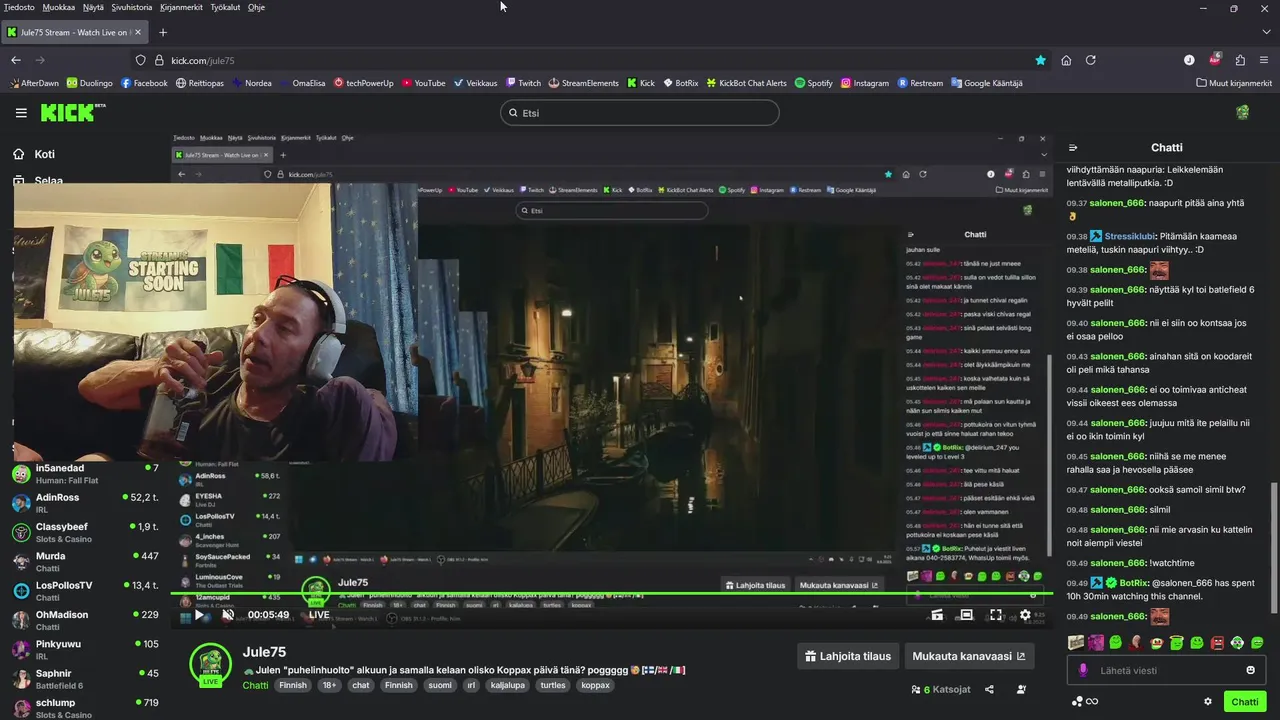Screen dimensions: 1280x720
Task: Open the Ohje menu
Action: click(256, 7)
